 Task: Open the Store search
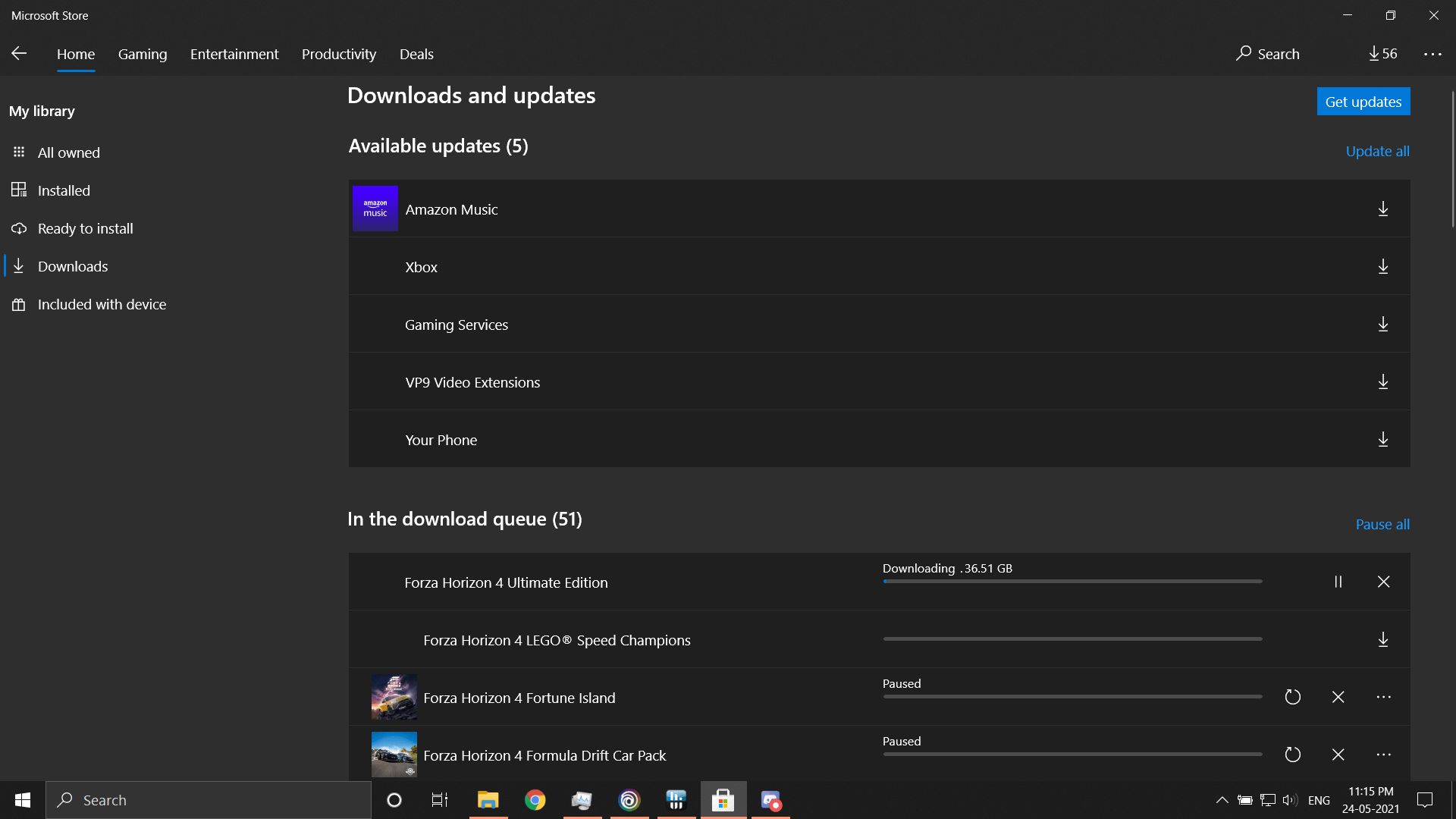tap(1267, 54)
